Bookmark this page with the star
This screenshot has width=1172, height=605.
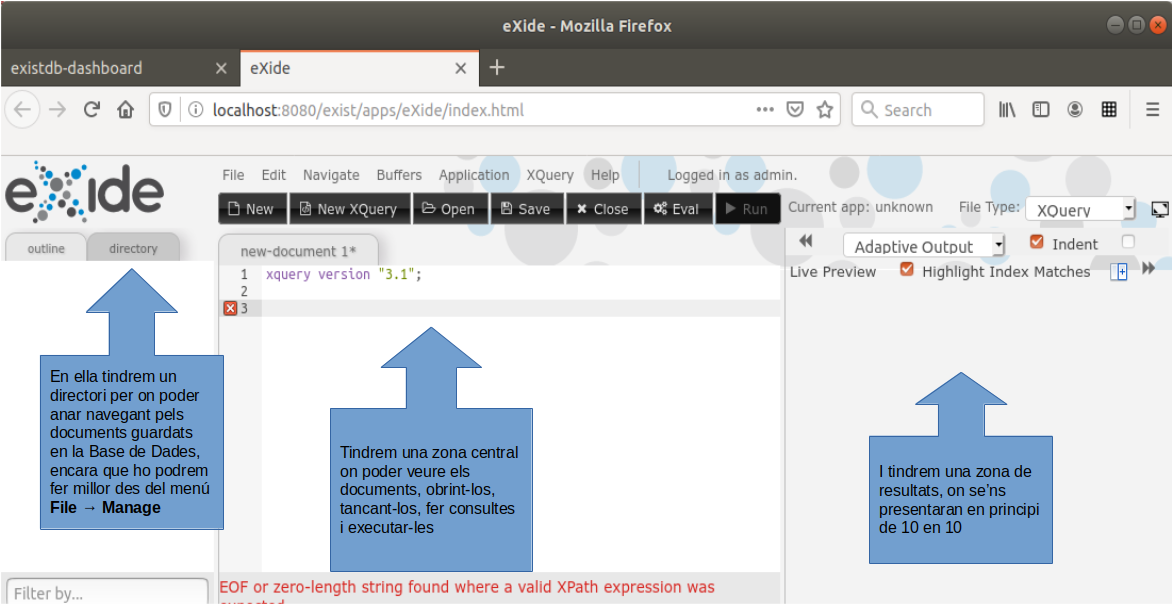(x=824, y=111)
